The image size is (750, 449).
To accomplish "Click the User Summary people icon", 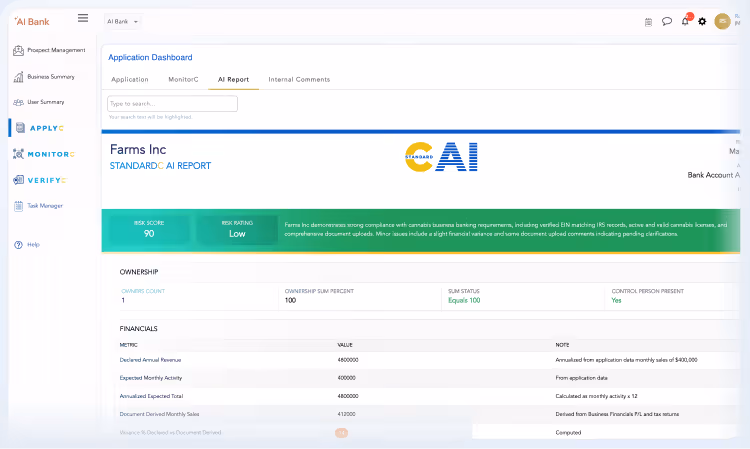I will (x=18, y=102).
